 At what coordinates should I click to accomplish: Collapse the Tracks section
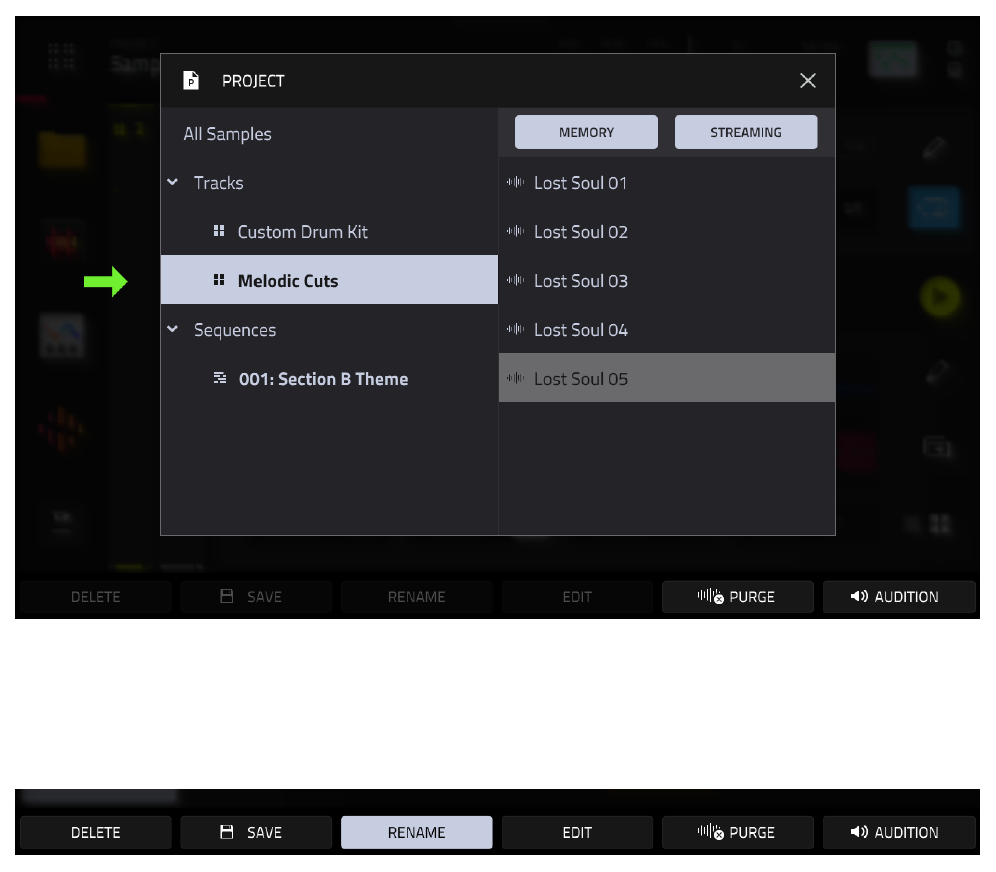[x=172, y=182]
